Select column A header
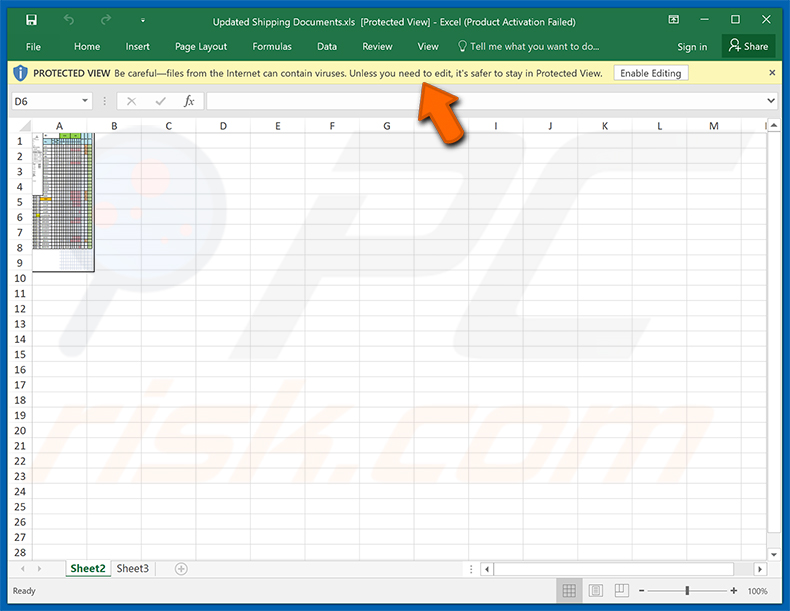The width and height of the screenshot is (790, 611). pos(59,126)
